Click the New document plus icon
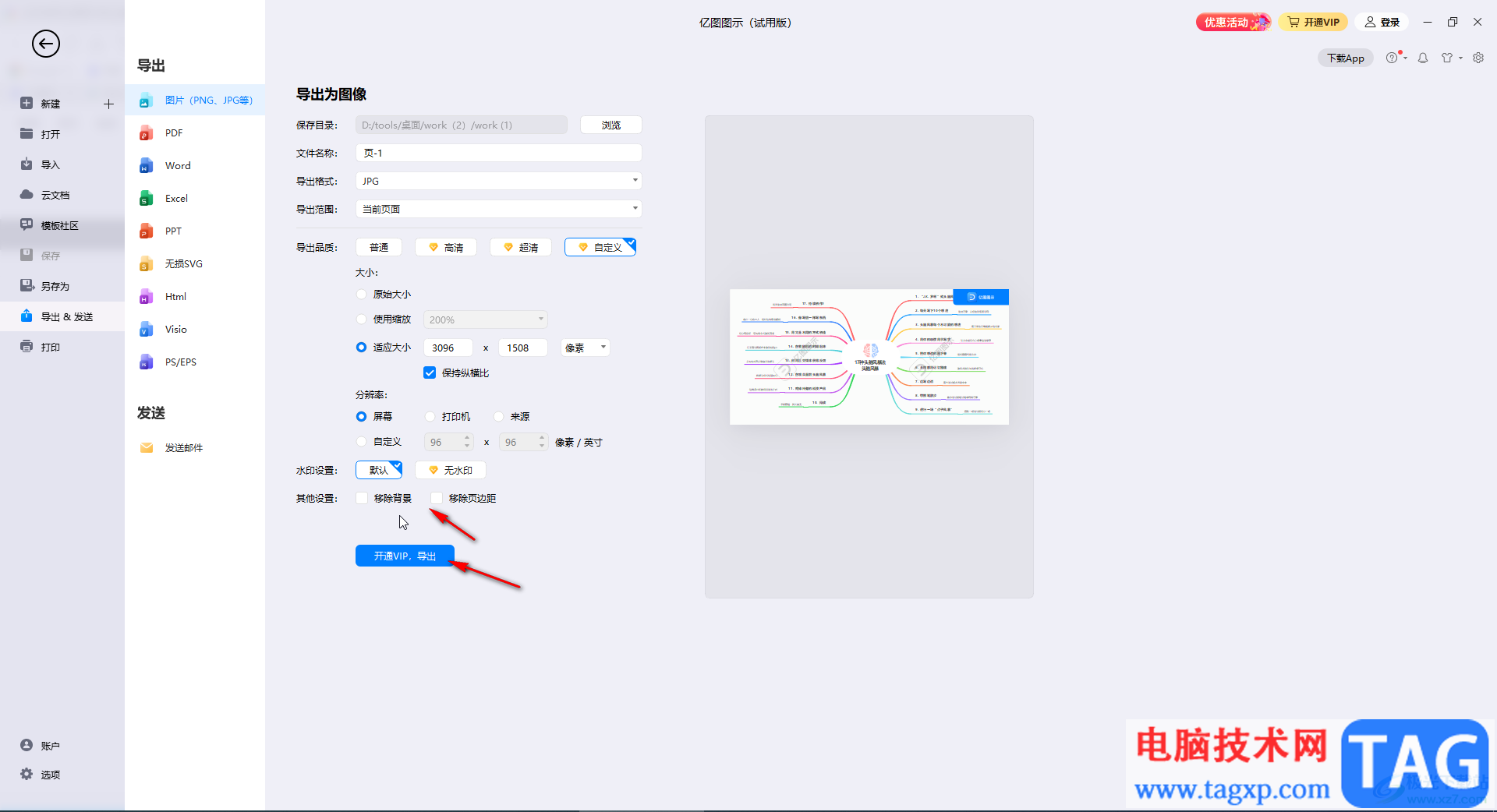 coord(27,103)
